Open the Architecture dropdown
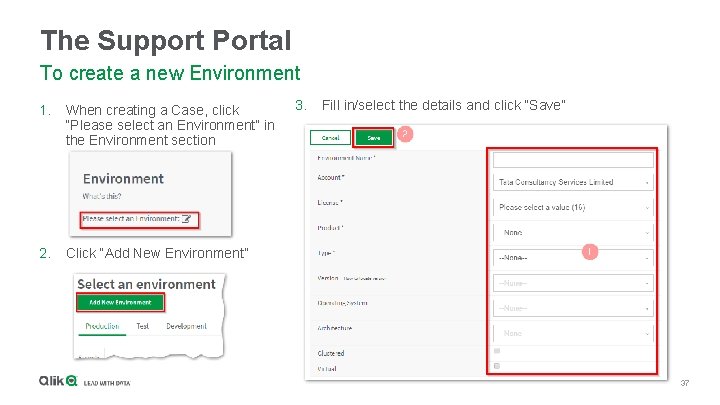The height and width of the screenshot is (405, 720). [x=573, y=333]
